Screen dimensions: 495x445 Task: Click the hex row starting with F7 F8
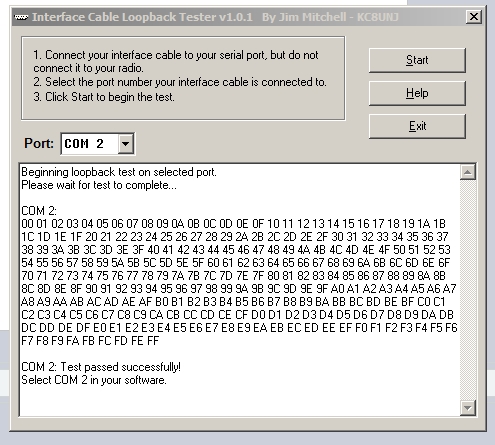(90, 341)
